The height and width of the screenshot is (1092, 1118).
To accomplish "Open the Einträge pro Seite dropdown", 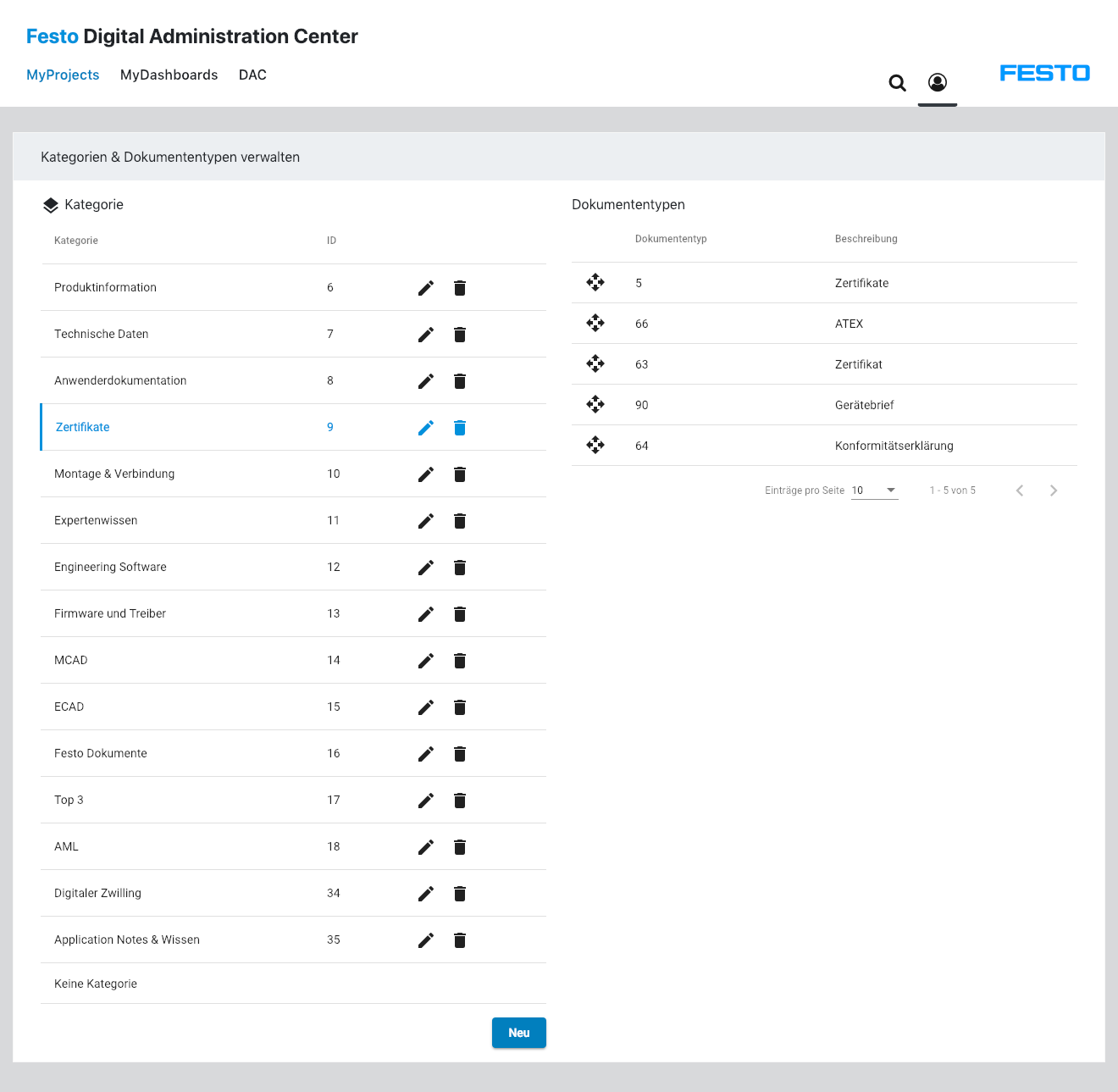I will (874, 490).
